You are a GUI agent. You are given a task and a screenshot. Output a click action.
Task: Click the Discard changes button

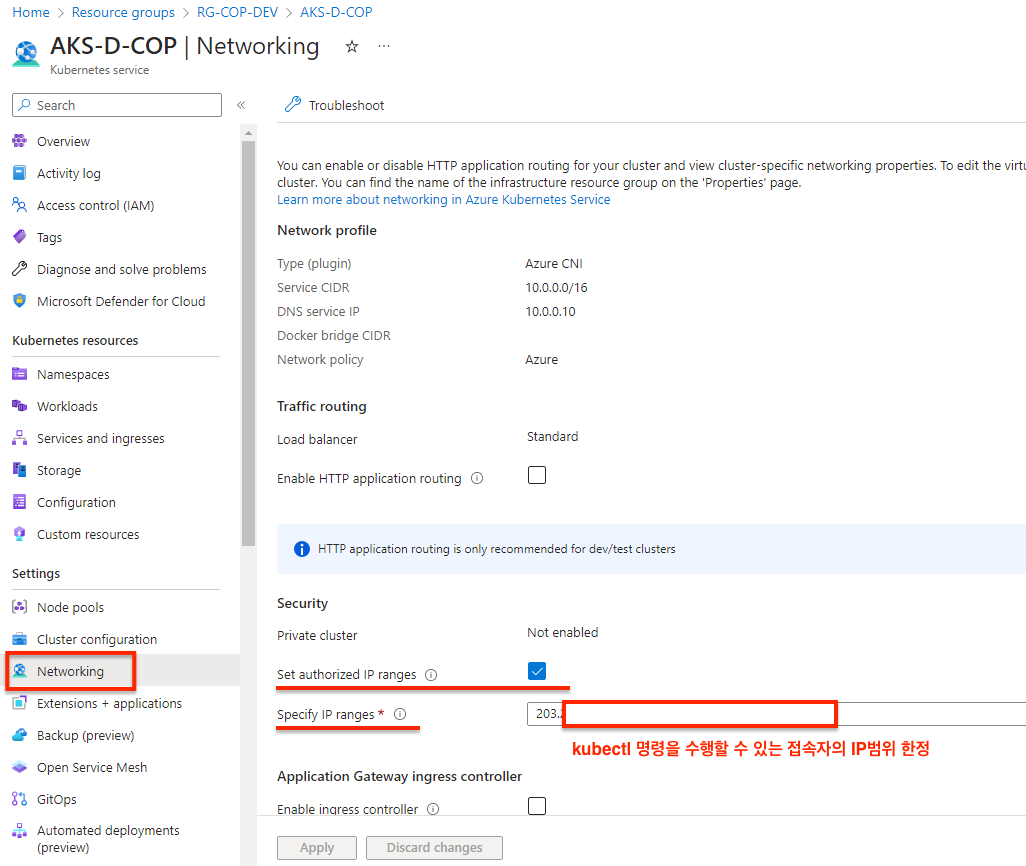pyautogui.click(x=434, y=848)
